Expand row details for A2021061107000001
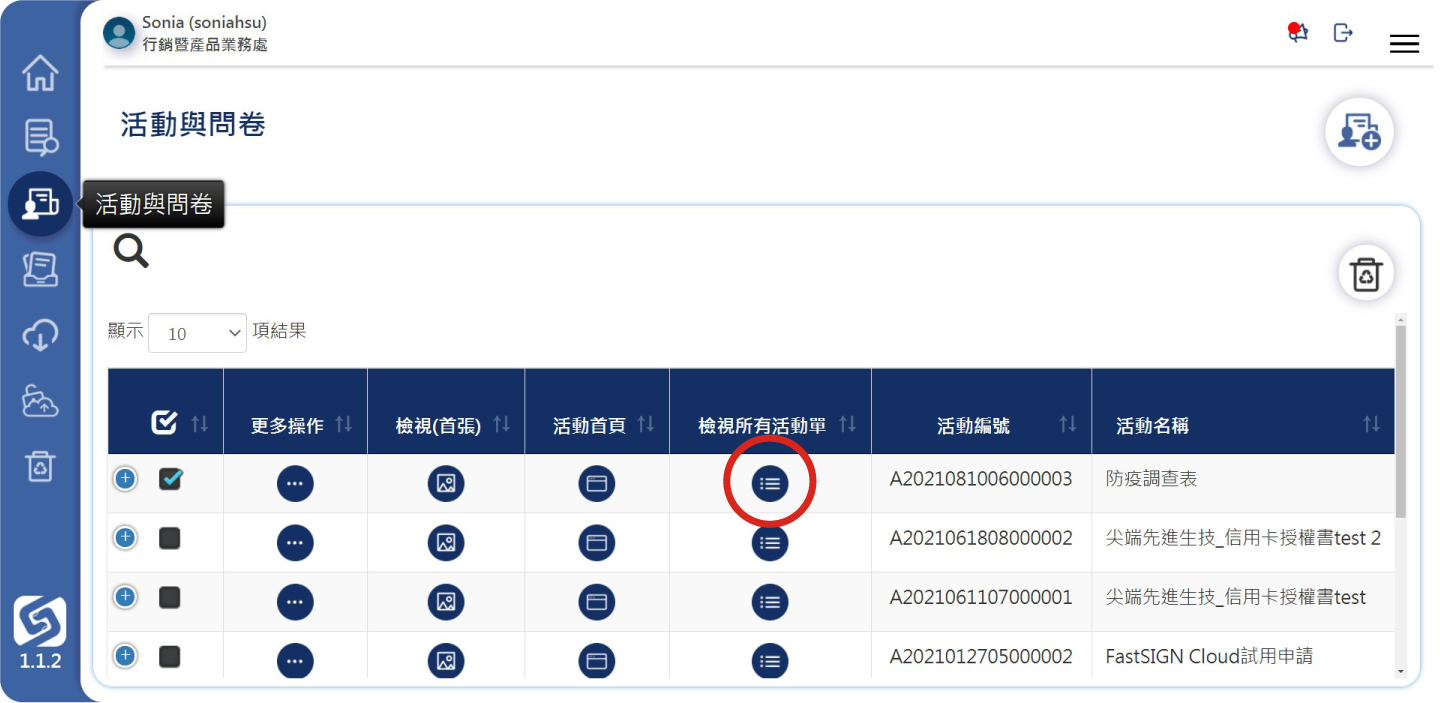The height and width of the screenshot is (703, 1440). tap(125, 597)
